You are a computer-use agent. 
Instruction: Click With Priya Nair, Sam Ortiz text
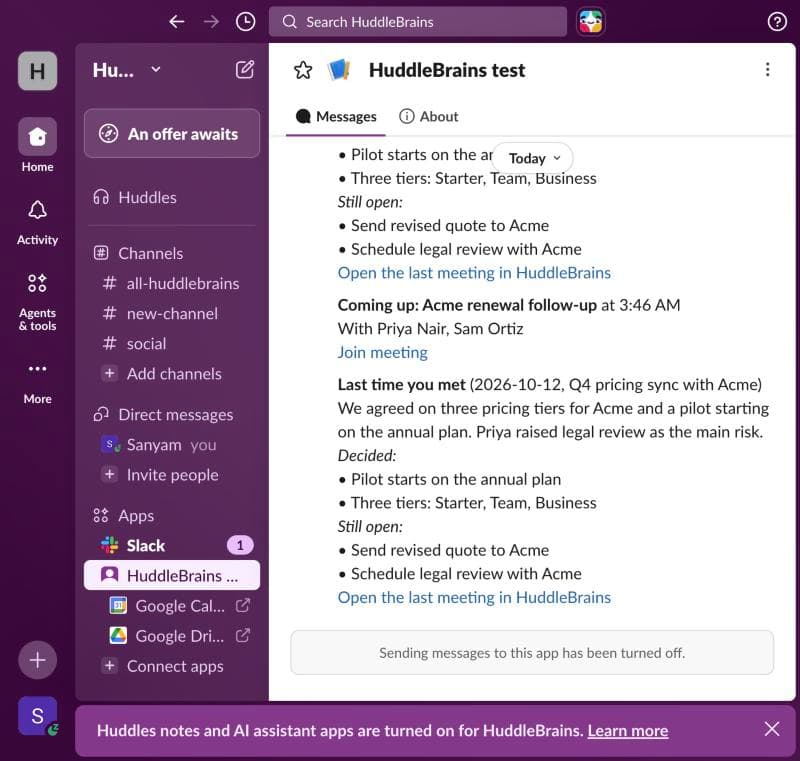pyautogui.click(x=430, y=328)
